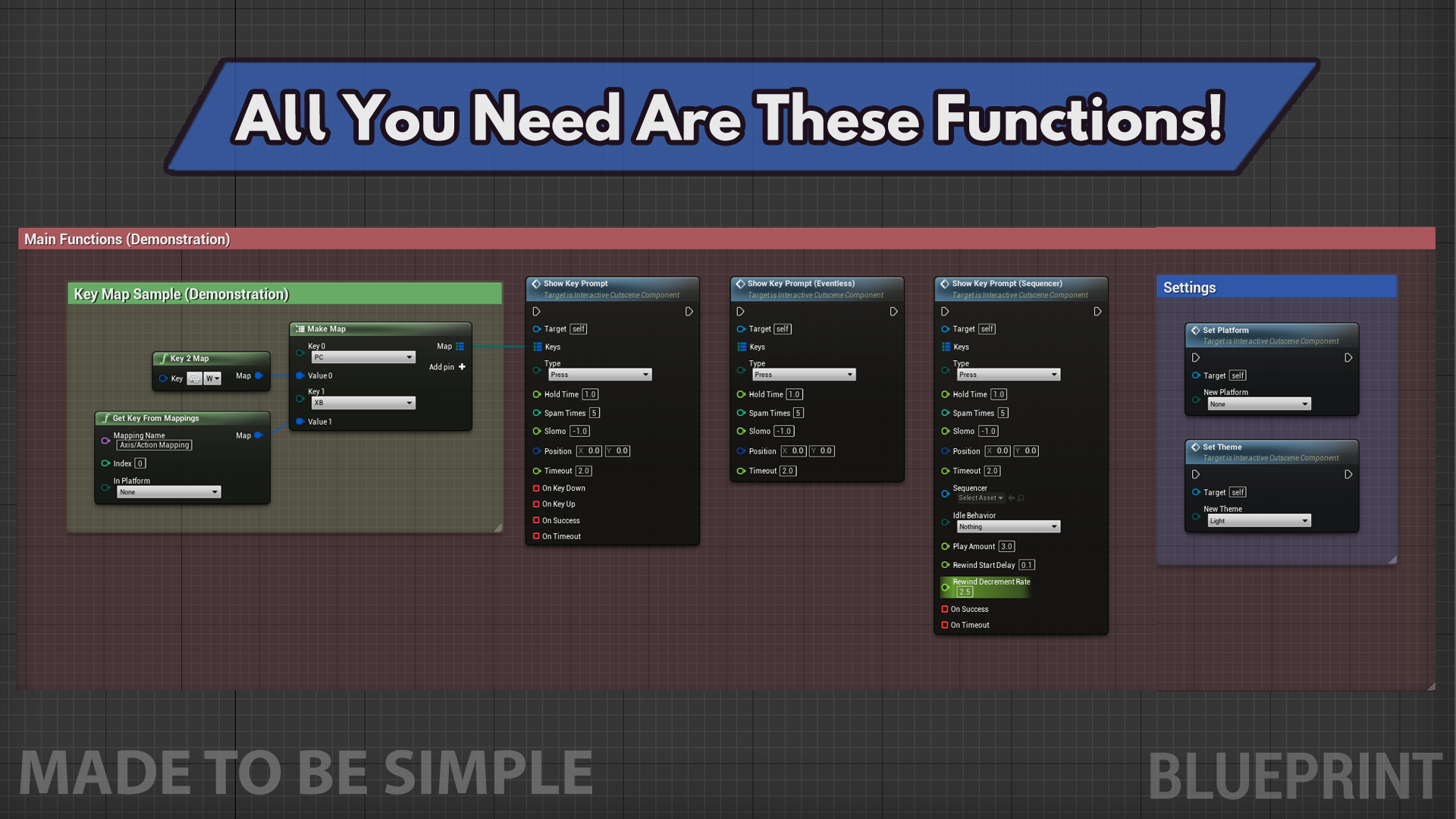Click the On Key Down delegate pin
Viewport: 1456px width, 819px height.
click(x=536, y=488)
